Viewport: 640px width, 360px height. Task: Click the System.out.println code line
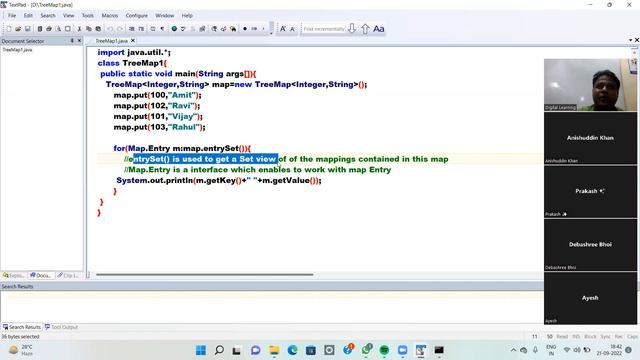coord(219,180)
